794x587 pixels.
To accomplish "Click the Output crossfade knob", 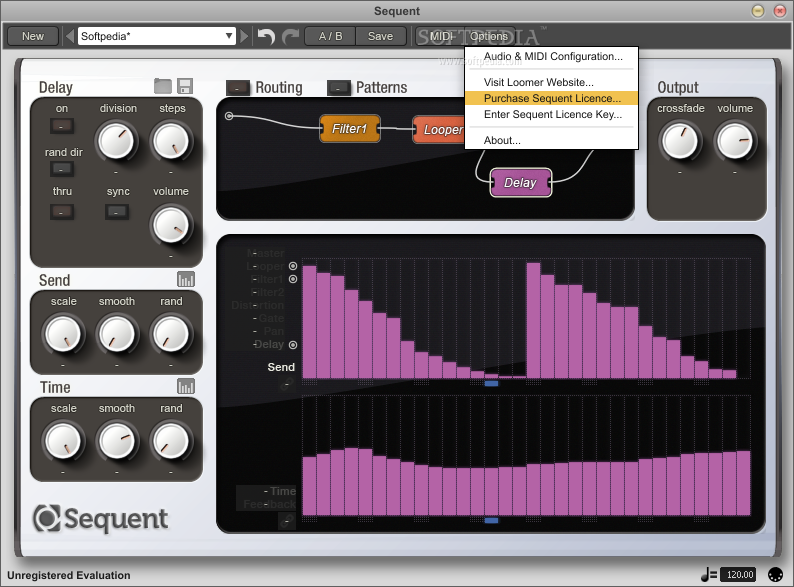I will [680, 141].
